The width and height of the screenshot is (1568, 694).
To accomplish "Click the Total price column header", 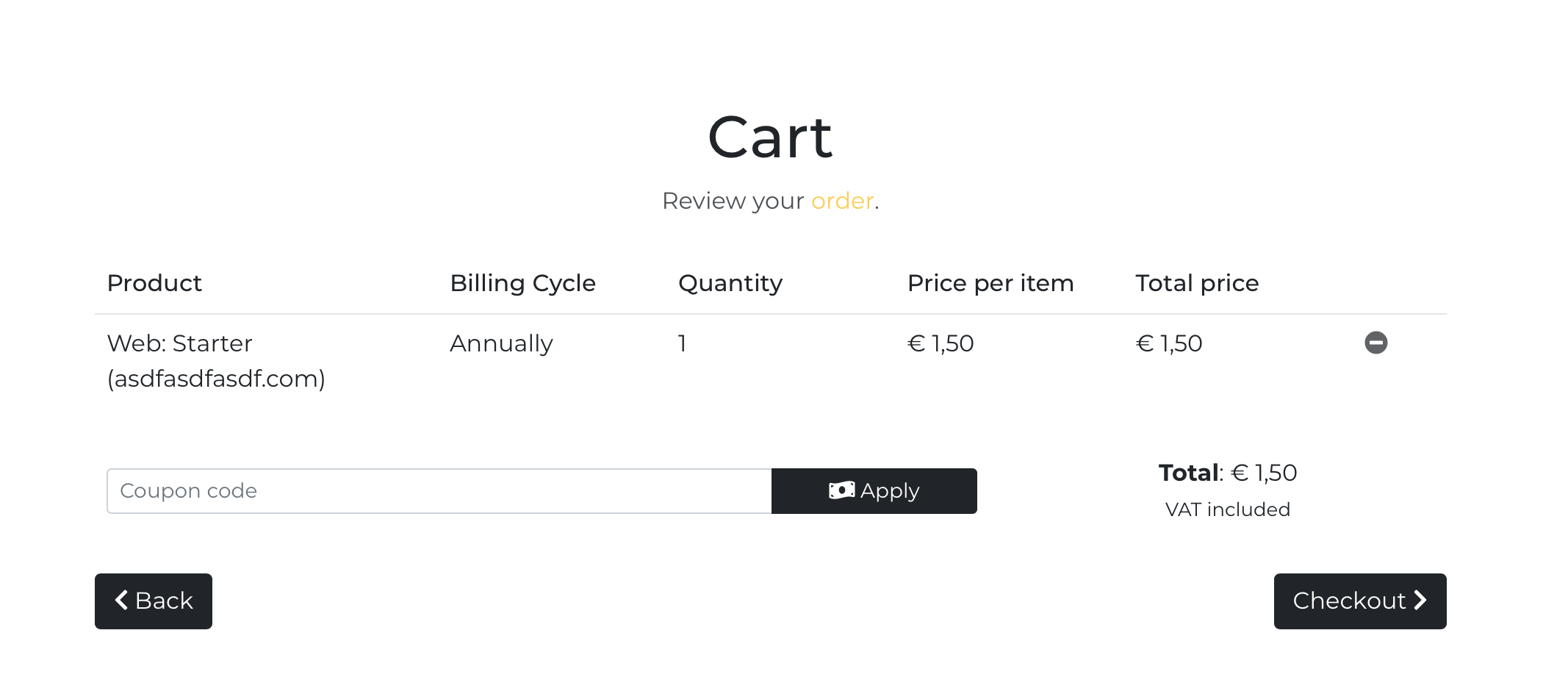I will tap(1197, 283).
